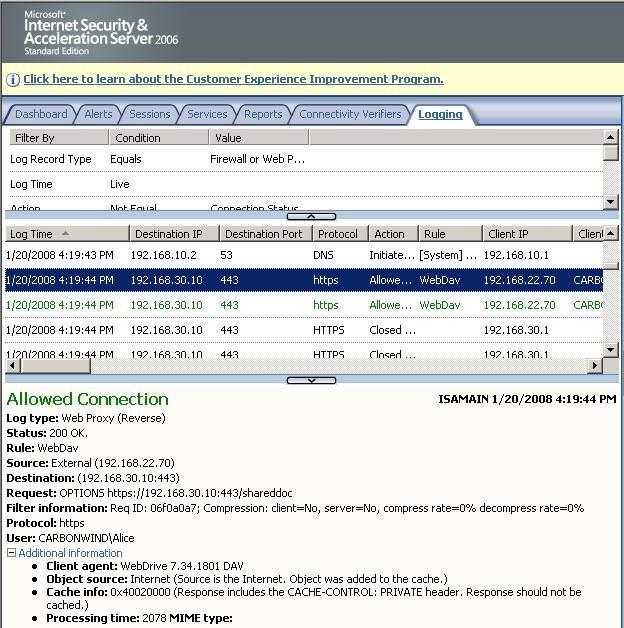The height and width of the screenshot is (628, 624).
Task: Sort the log by the Log Time column
Action: [x=67, y=234]
